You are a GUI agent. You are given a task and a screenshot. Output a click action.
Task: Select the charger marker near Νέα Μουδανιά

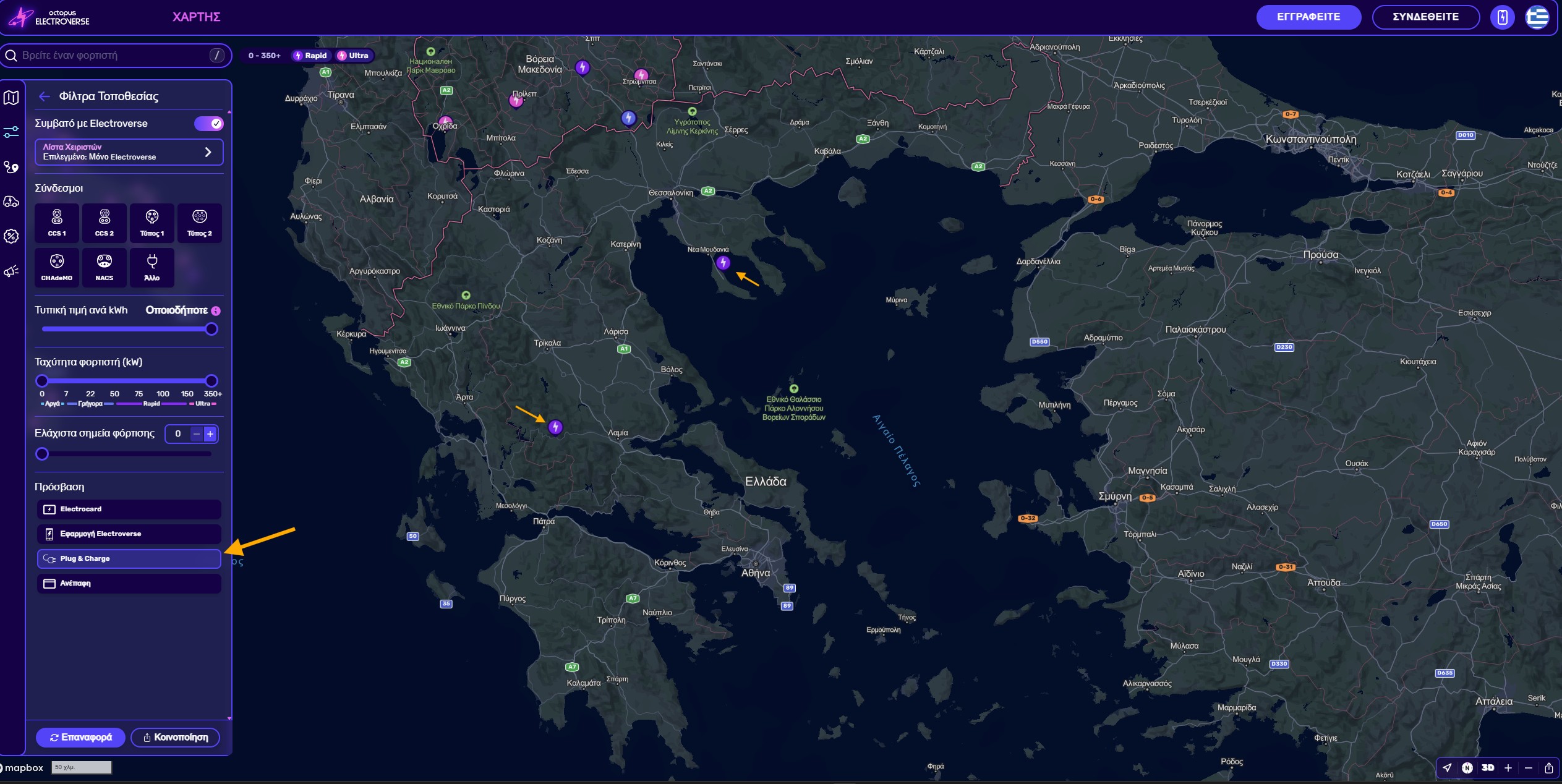(x=723, y=263)
